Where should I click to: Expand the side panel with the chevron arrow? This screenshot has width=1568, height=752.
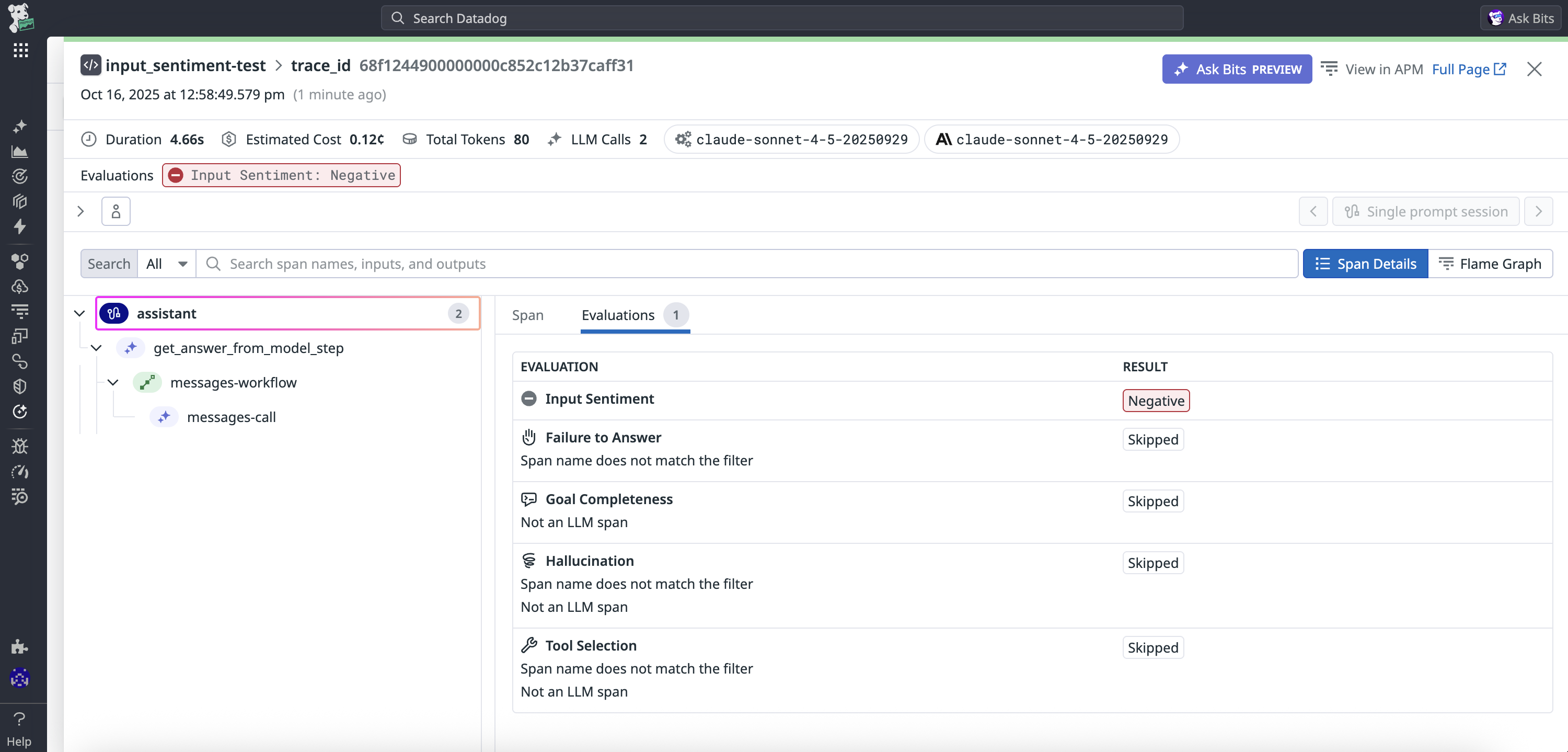(x=80, y=211)
